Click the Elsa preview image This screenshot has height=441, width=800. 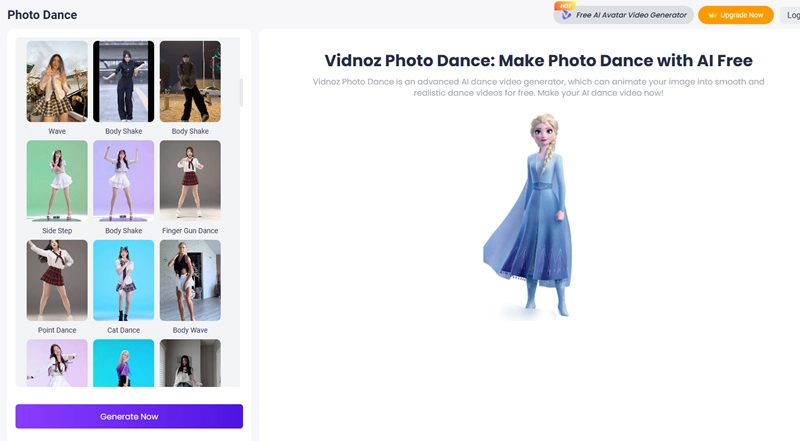point(530,216)
